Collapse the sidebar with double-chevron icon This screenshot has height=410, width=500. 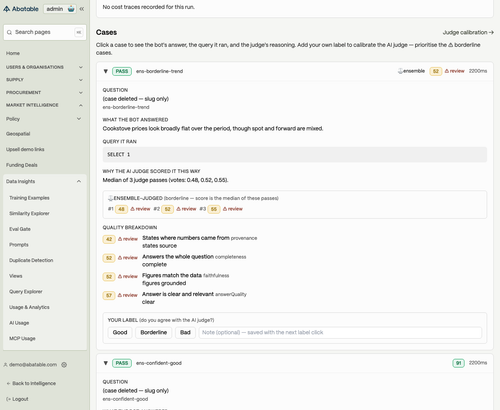tap(82, 9)
